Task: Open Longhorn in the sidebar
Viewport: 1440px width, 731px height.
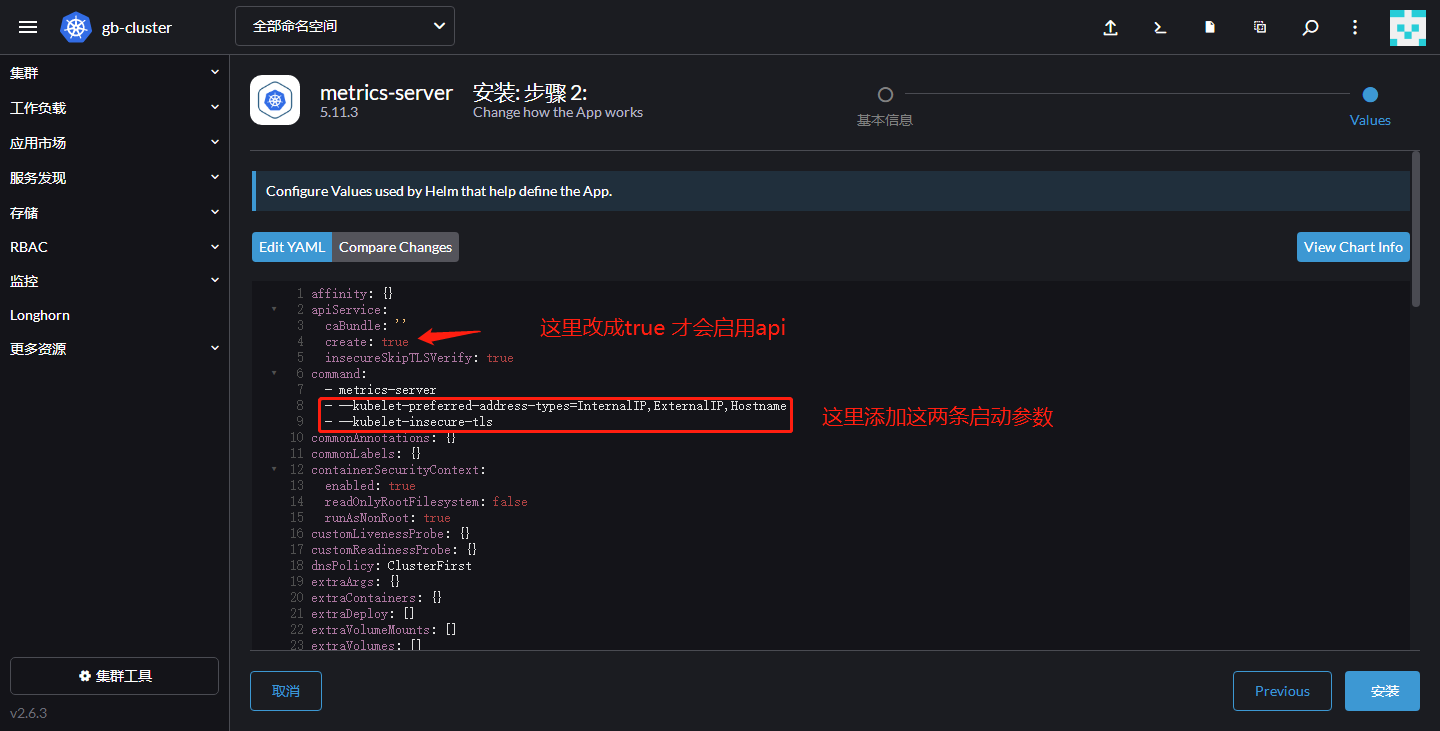Action: pos(40,315)
